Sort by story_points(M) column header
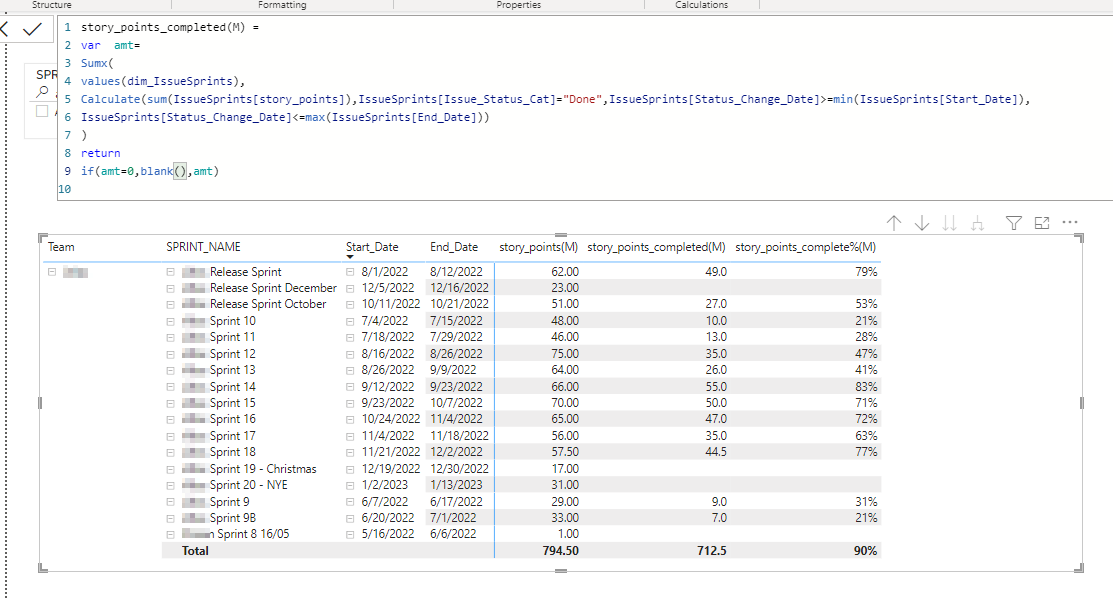The width and height of the screenshot is (1113, 599). pos(538,247)
